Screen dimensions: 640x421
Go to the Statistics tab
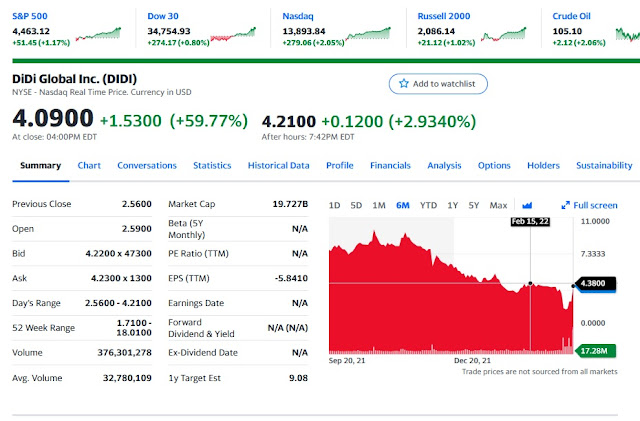(x=212, y=165)
